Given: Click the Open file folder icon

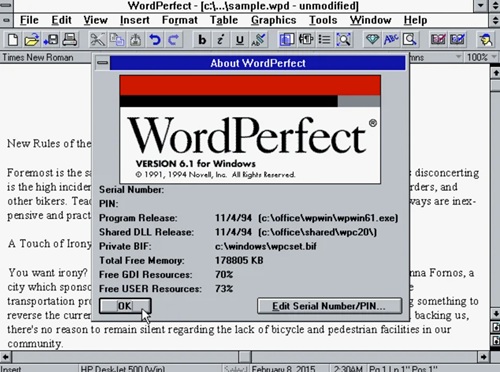Looking at the screenshot, I should [x=31, y=40].
